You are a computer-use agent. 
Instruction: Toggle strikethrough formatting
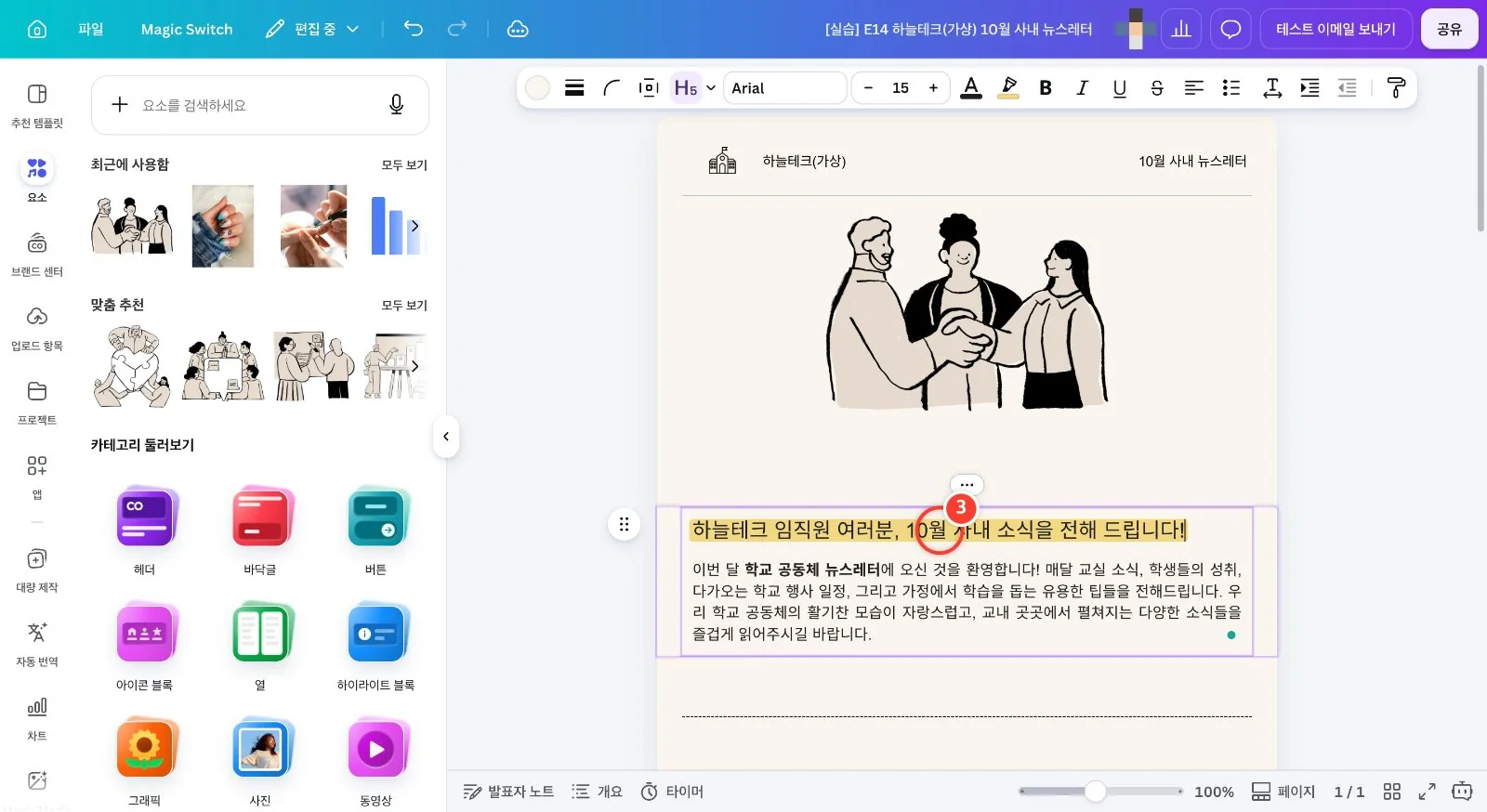tap(1157, 87)
